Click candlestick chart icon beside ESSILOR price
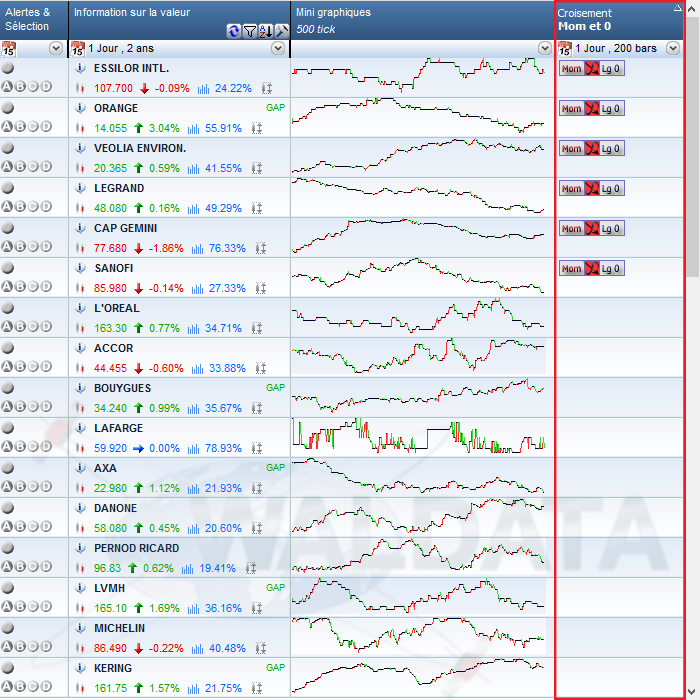This screenshot has height=700, width=700. point(80,88)
